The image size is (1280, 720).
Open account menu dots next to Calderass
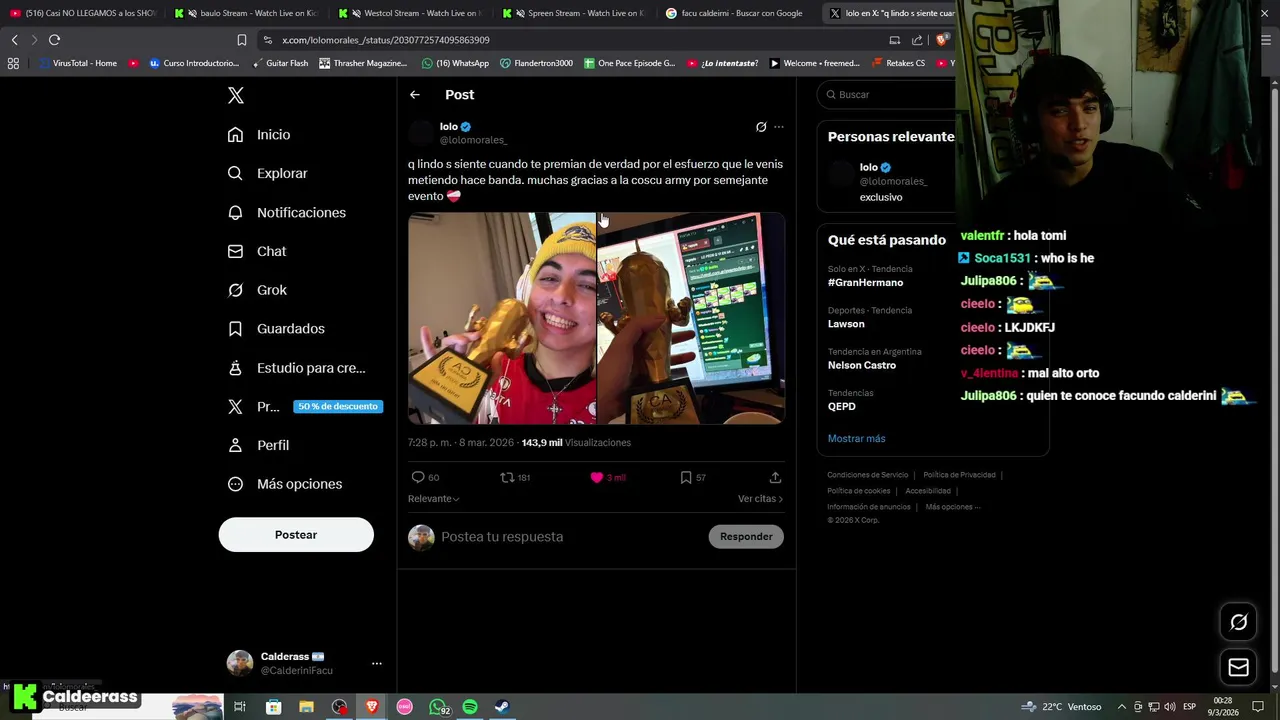pos(377,663)
